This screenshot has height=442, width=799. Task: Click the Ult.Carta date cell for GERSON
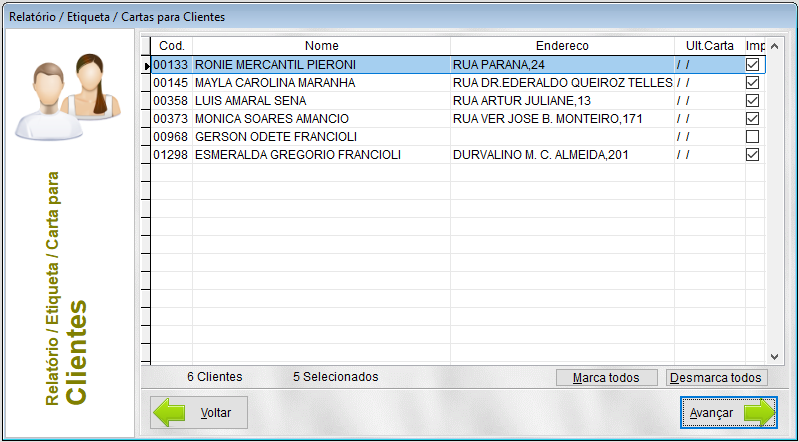tap(710, 137)
